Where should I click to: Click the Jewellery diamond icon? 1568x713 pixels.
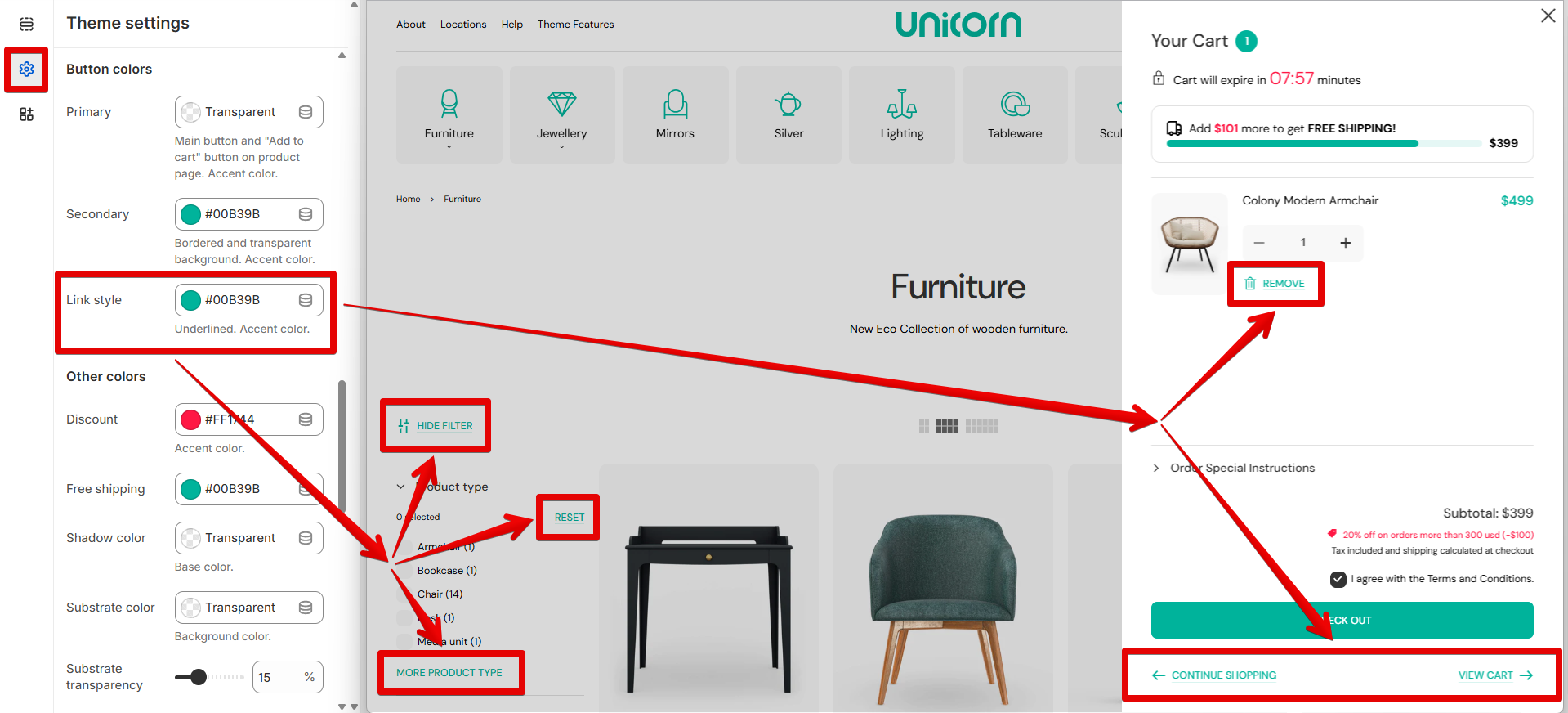coord(562,105)
